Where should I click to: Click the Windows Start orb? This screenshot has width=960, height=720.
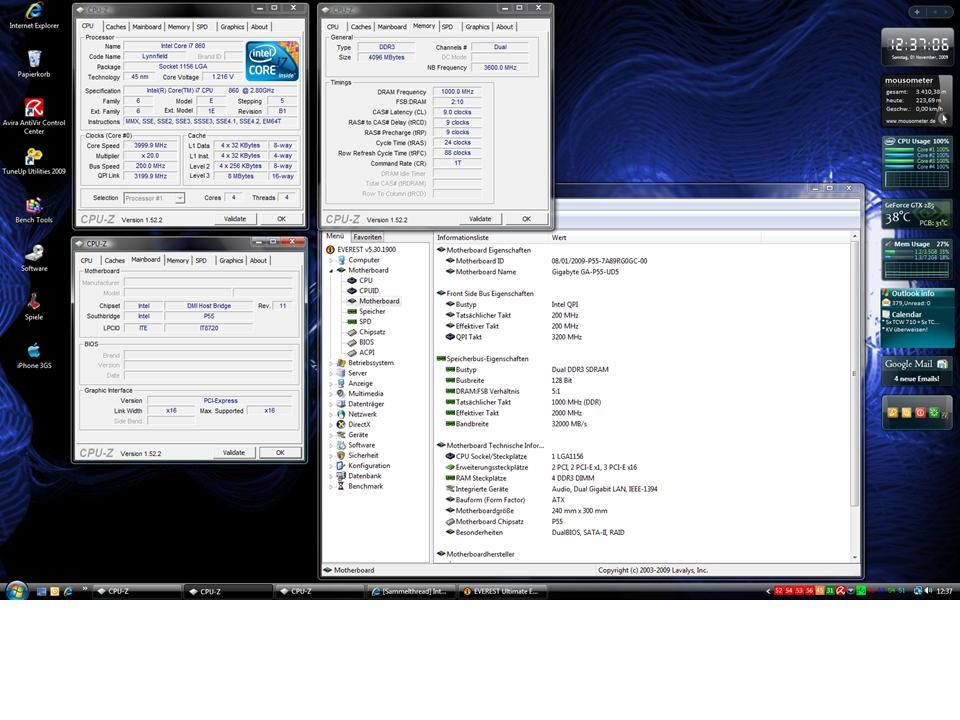click(x=17, y=591)
